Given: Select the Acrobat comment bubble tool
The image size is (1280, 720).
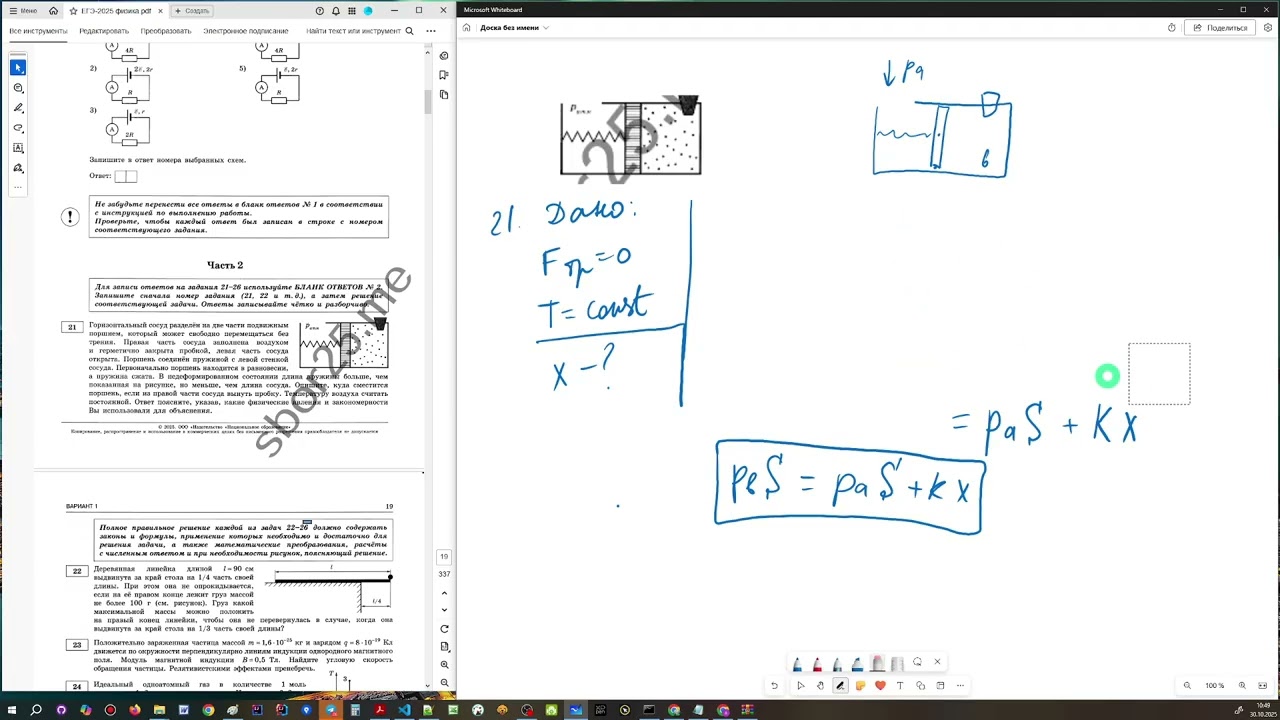Looking at the screenshot, I should [18, 88].
